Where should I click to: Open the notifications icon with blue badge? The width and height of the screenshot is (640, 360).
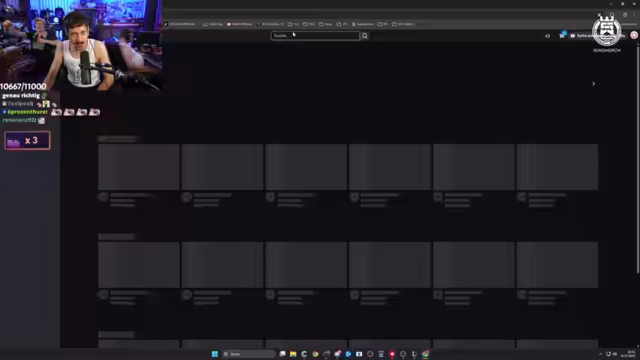click(x=562, y=36)
